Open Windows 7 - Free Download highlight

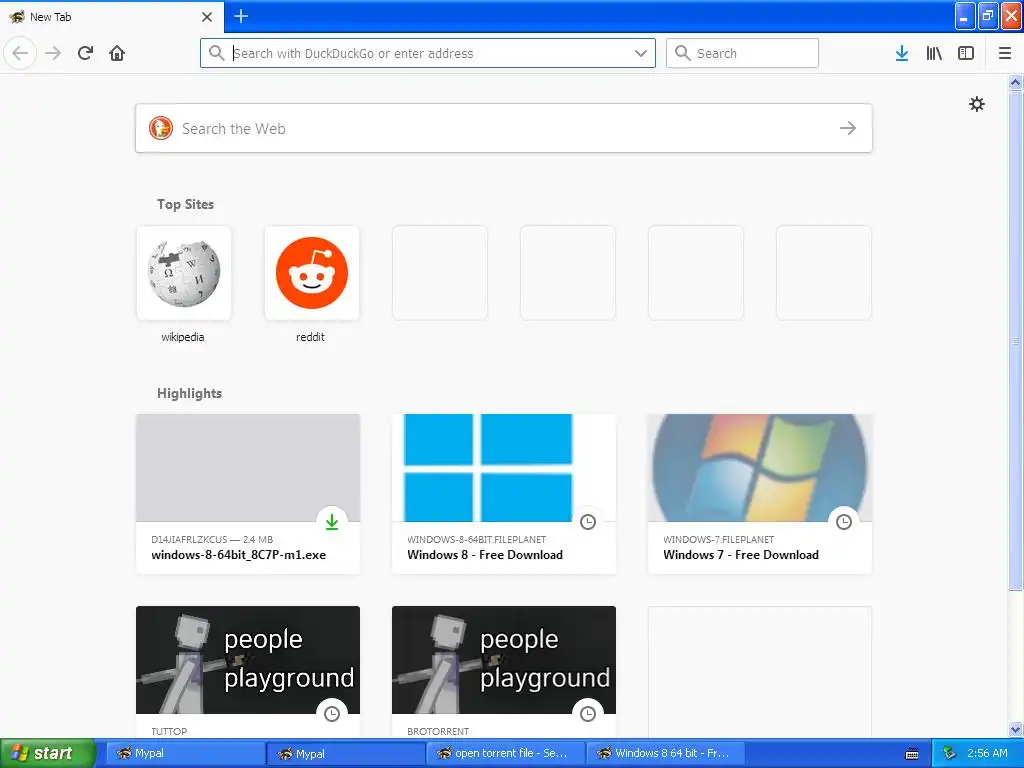760,494
